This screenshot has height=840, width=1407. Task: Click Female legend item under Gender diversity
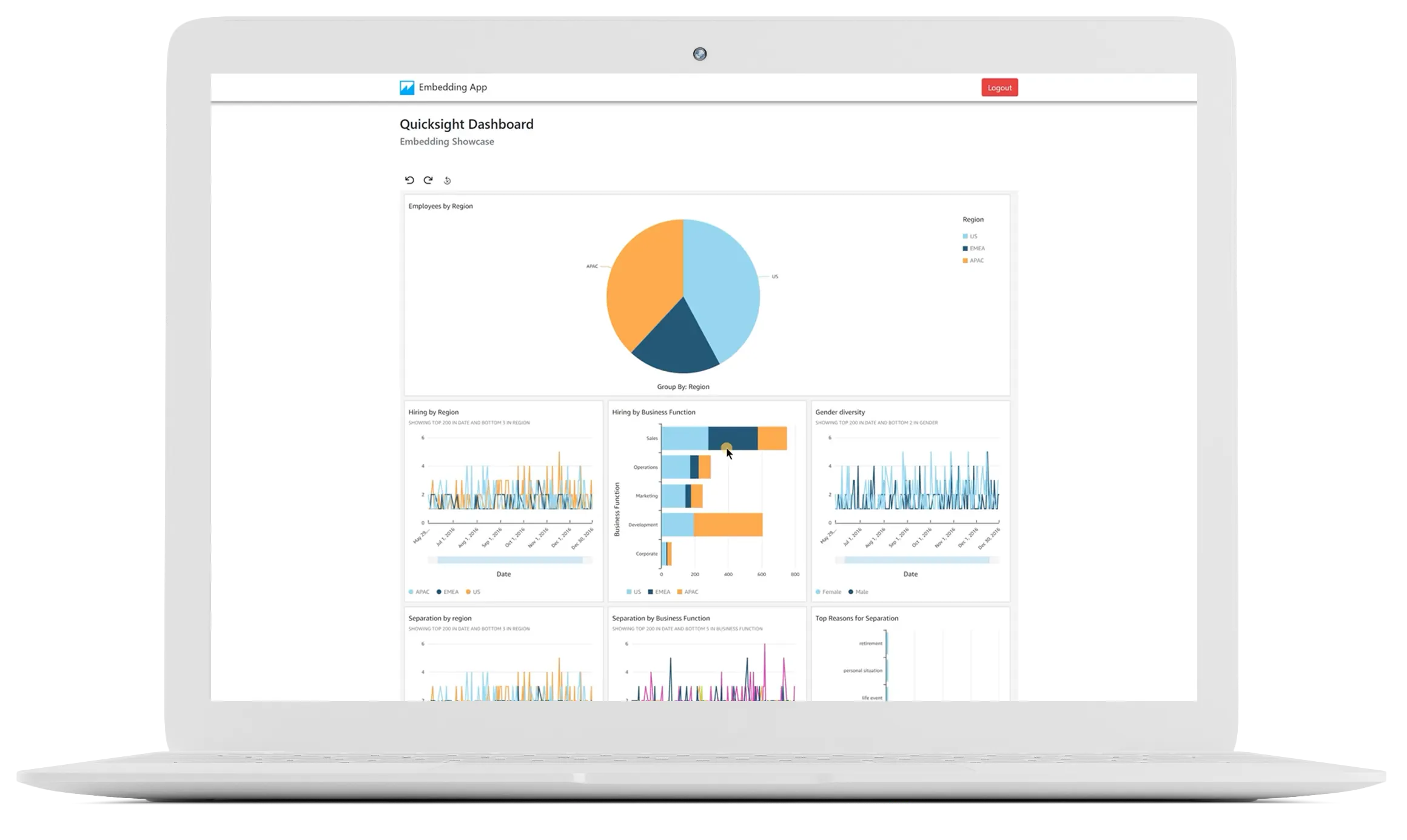tap(828, 591)
